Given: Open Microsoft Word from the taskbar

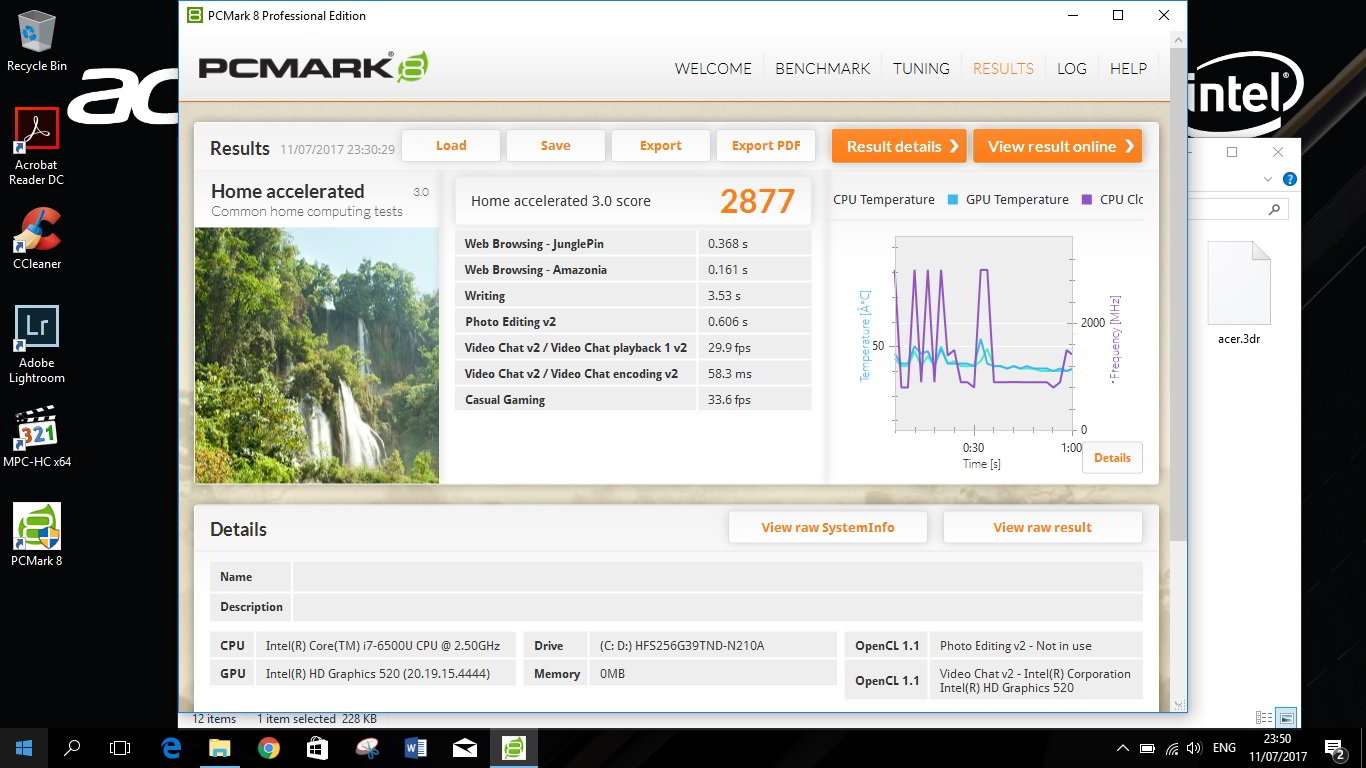Looking at the screenshot, I should (x=416, y=747).
